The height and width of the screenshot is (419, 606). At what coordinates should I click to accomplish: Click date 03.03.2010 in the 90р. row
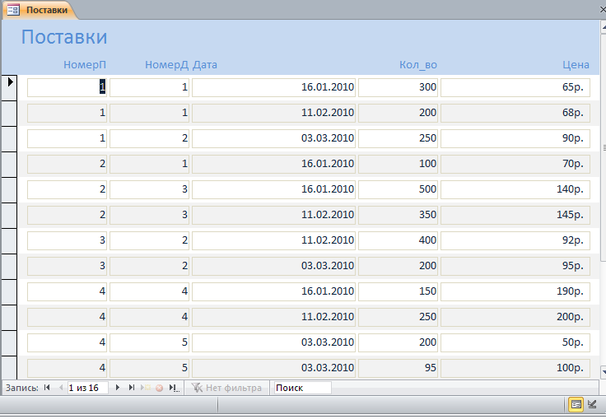(x=274, y=138)
